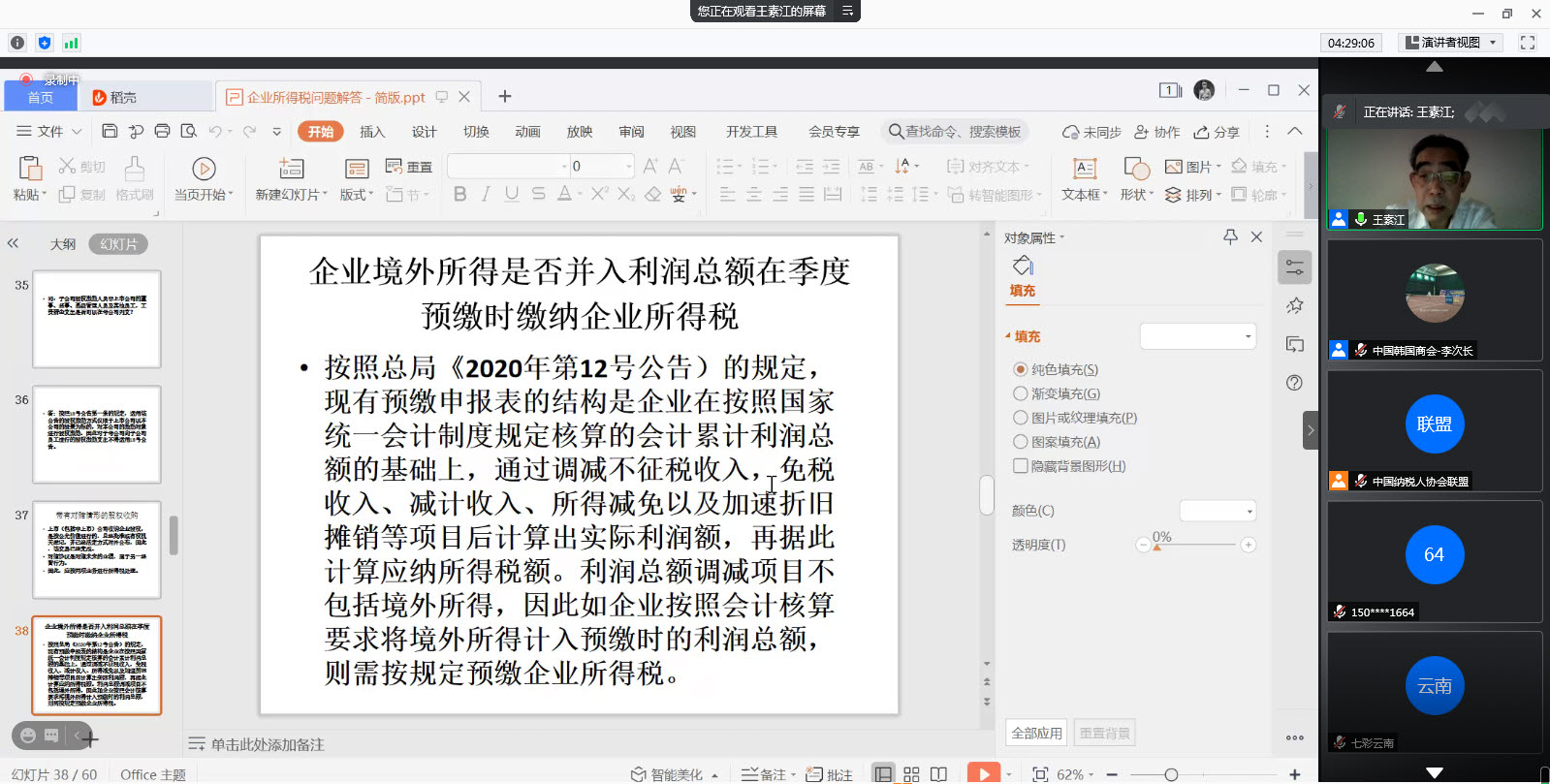
Task: Expand Object Properties (对象属性) title dropdown
Action: pos(1034,237)
